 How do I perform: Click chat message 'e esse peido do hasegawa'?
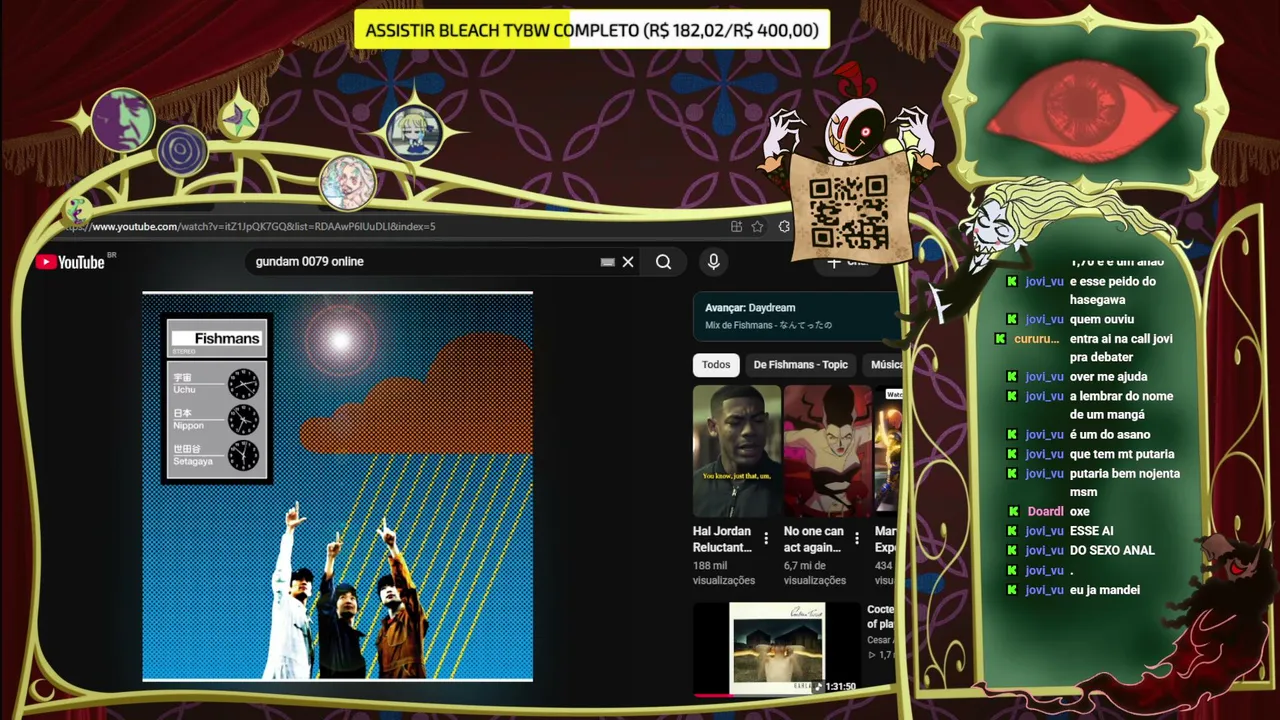pyautogui.click(x=1113, y=291)
